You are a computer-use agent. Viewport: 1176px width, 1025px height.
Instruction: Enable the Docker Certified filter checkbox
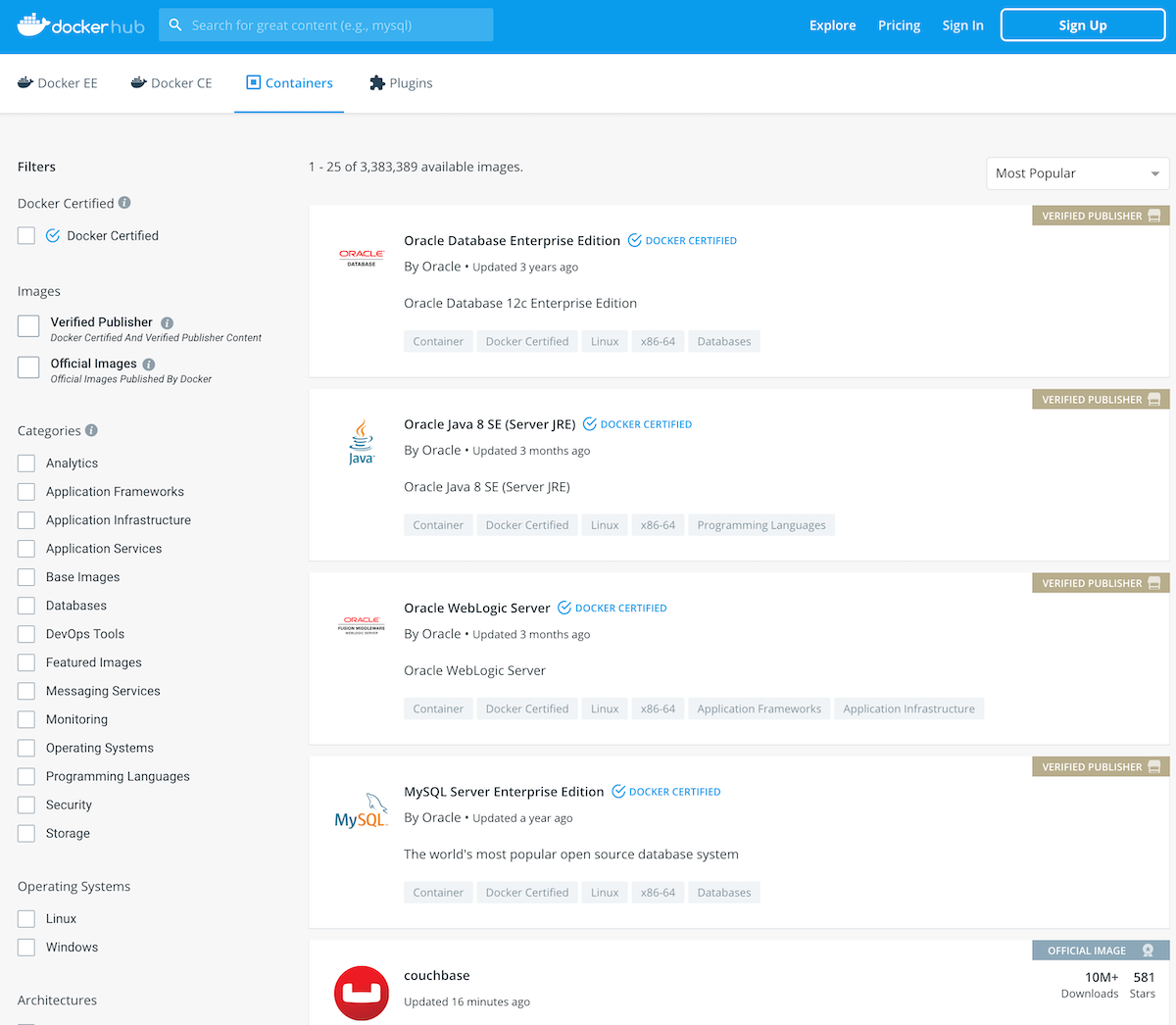[27, 235]
